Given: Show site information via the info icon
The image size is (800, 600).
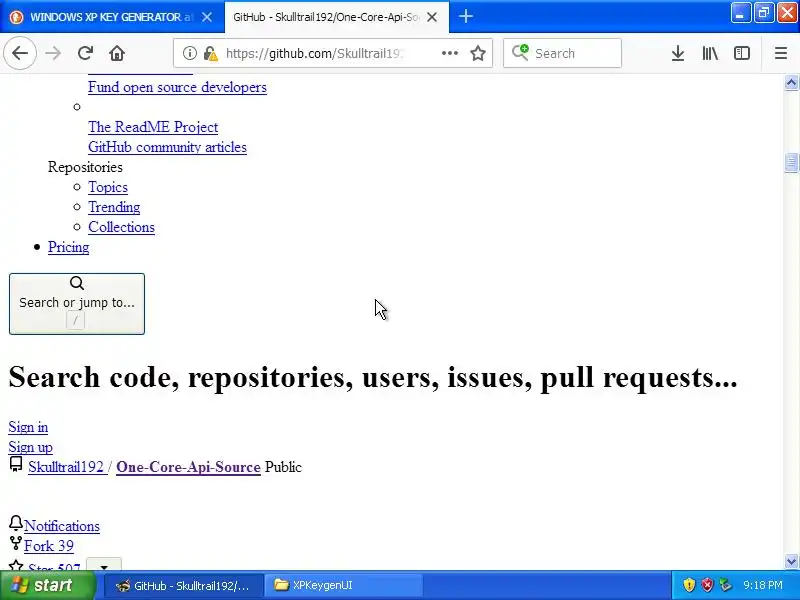Looking at the screenshot, I should click(189, 53).
